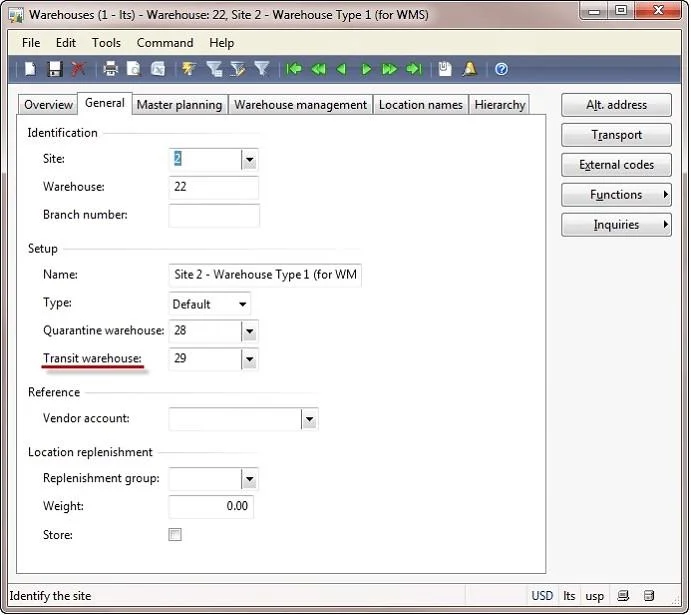Screen dimensions: 691x615
Task: Click the Remove filter funnel icon
Action: pos(262,69)
